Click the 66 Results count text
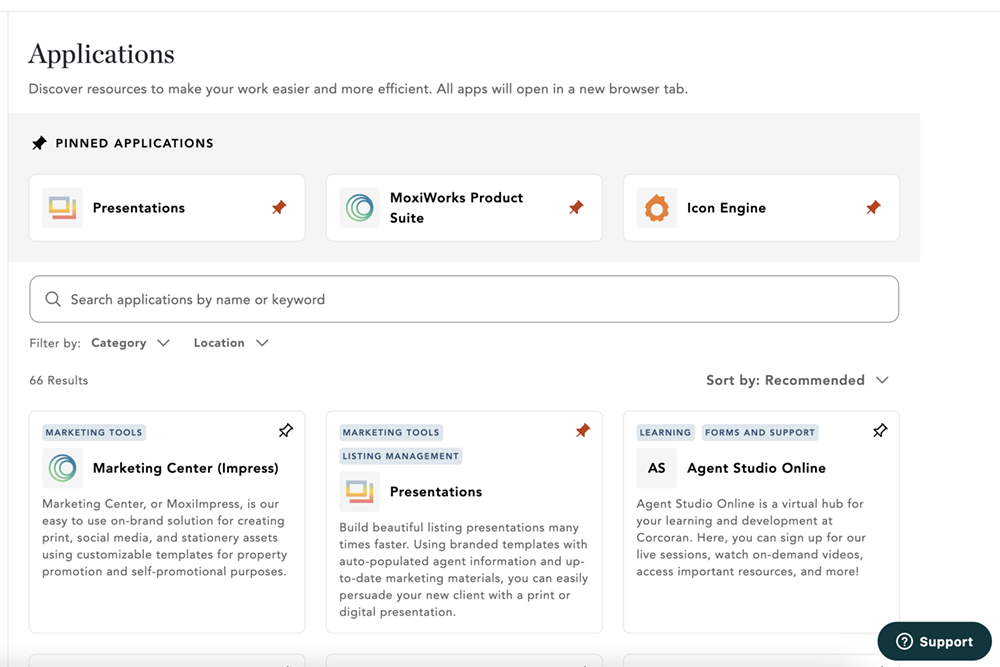Screen dimensions: 1000x667 (59, 381)
